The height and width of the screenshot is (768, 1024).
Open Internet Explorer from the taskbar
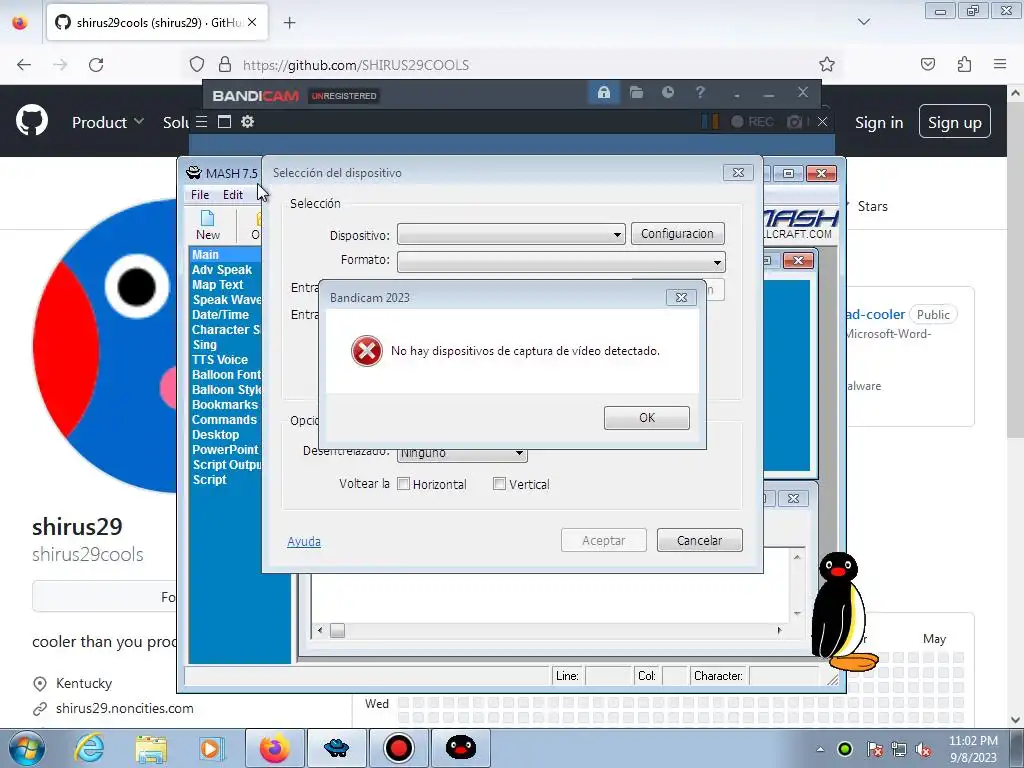(89, 748)
